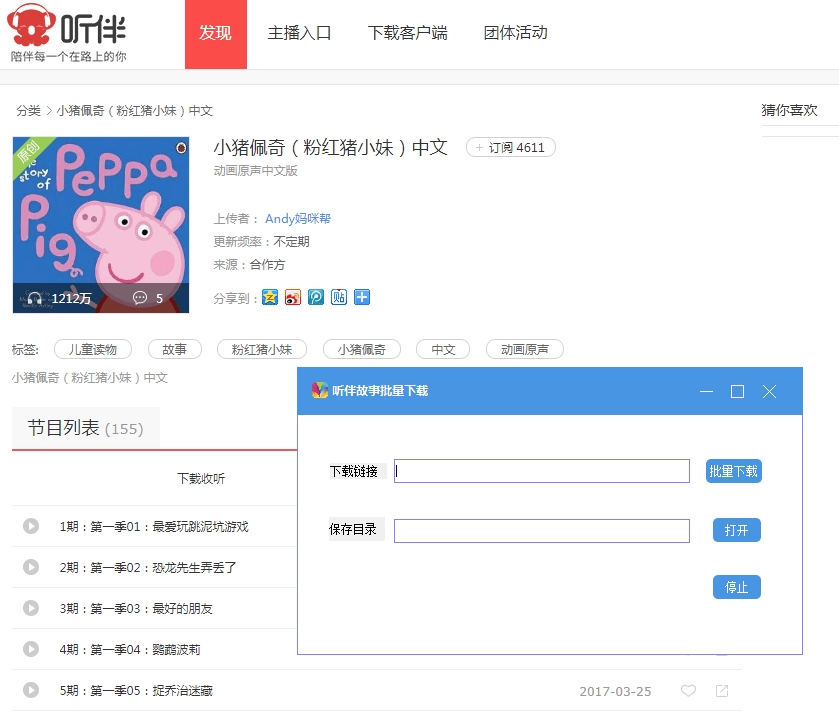This screenshot has height=716, width=839.
Task: Open 下载客户端 navigation item
Action: click(407, 33)
